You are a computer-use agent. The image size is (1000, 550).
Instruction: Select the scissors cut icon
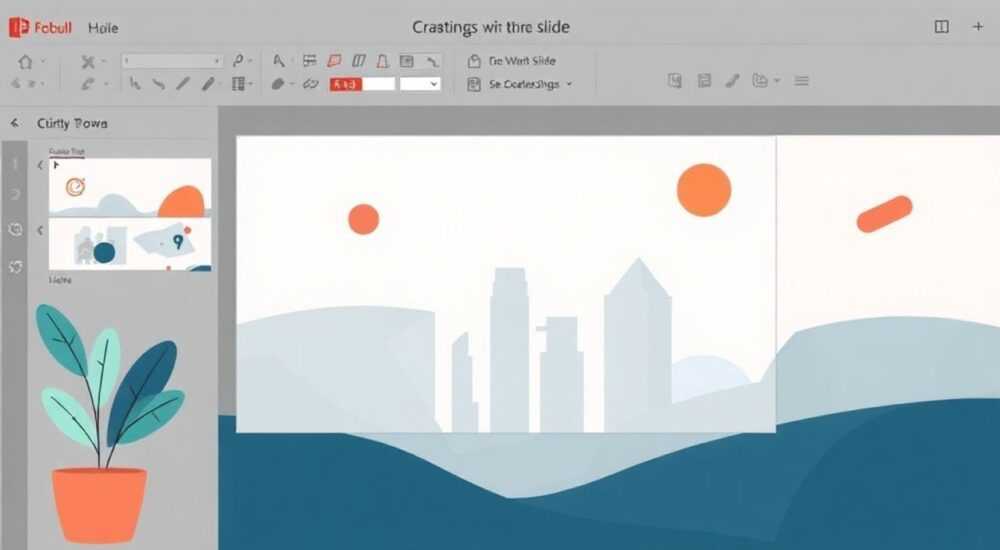tap(88, 62)
